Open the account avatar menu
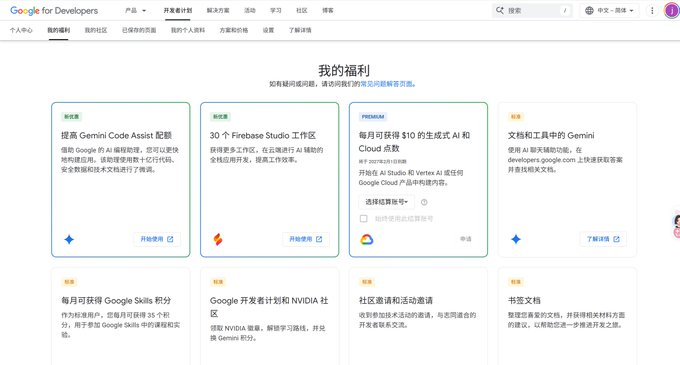Image resolution: width=680 pixels, height=365 pixels. (x=672, y=10)
